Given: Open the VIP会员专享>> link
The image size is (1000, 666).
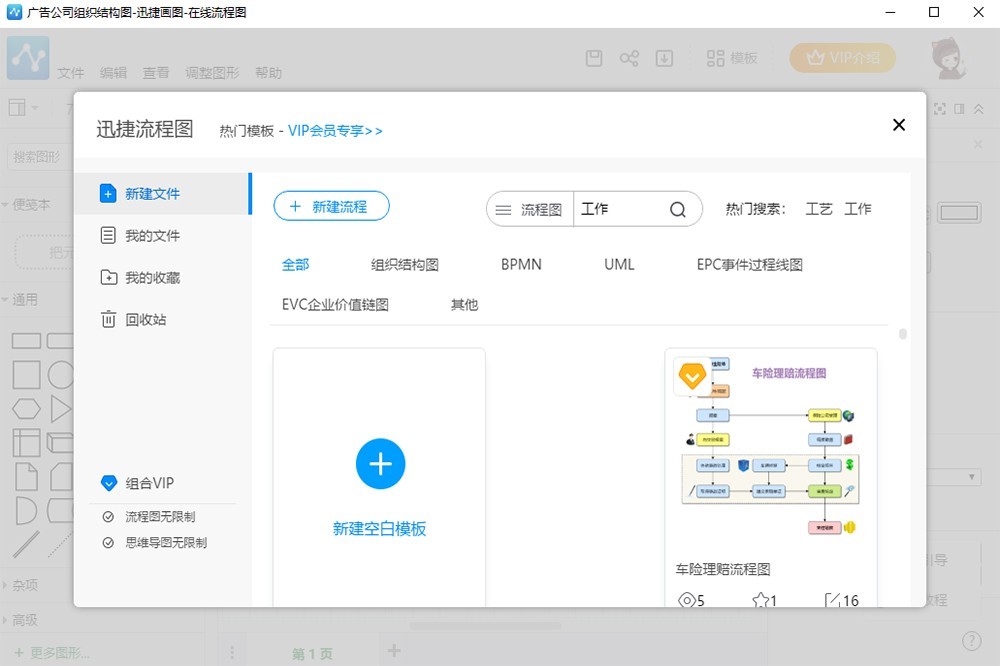Looking at the screenshot, I should [x=335, y=131].
